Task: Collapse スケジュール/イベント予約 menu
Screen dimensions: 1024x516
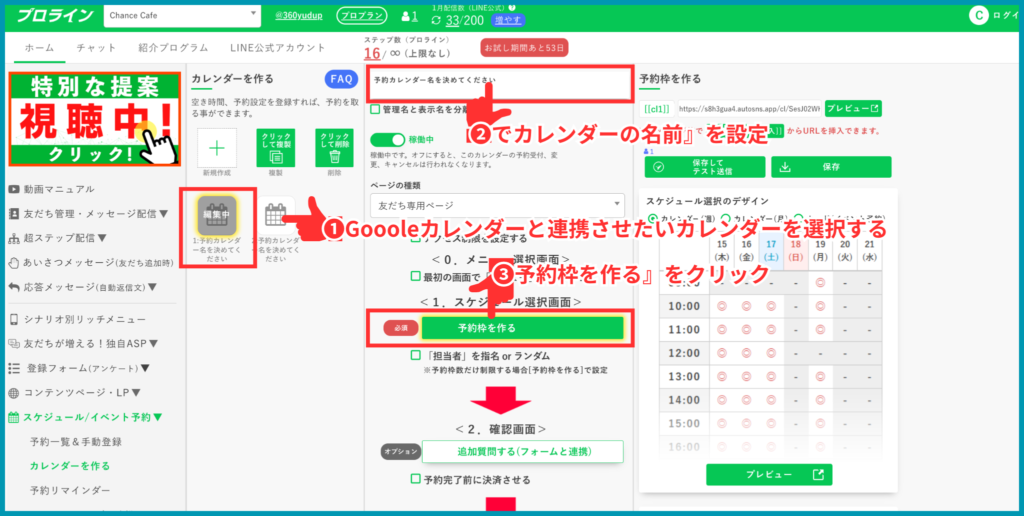Action: pos(86,417)
